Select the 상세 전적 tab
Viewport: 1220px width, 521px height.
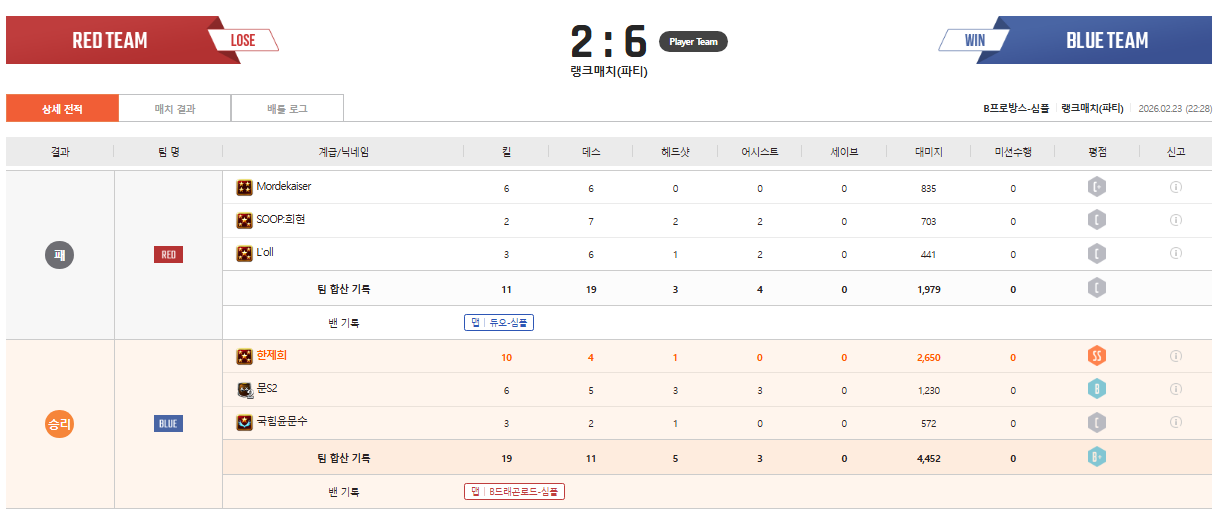point(62,108)
